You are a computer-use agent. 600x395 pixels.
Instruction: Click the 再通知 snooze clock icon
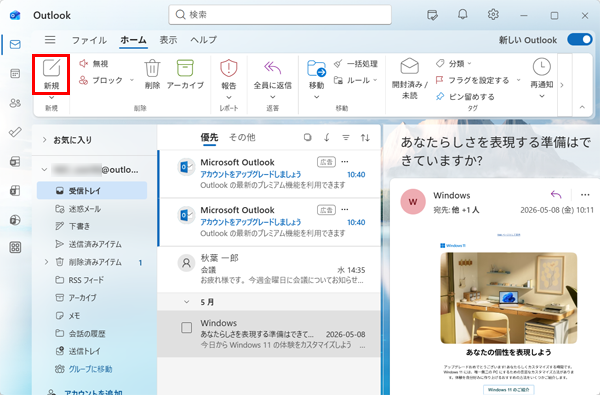tap(542, 67)
